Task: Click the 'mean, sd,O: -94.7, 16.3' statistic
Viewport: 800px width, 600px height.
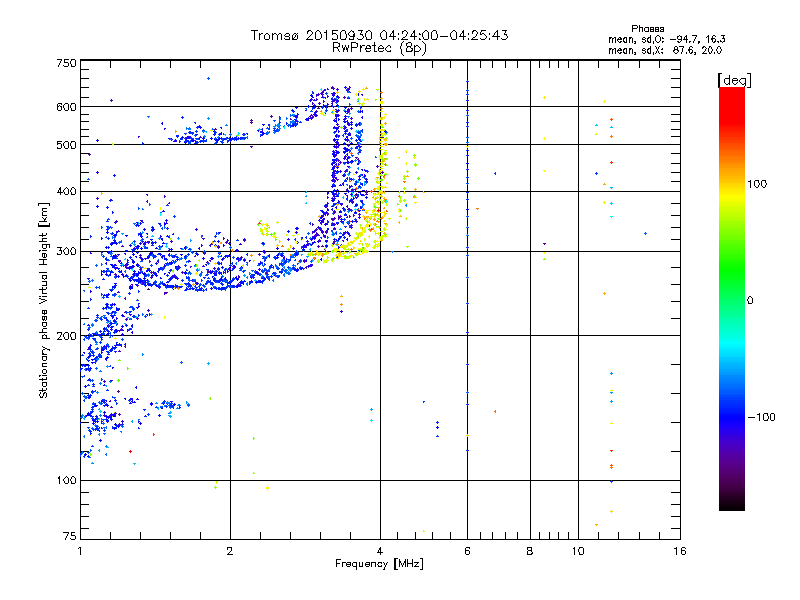Action: (x=666, y=39)
